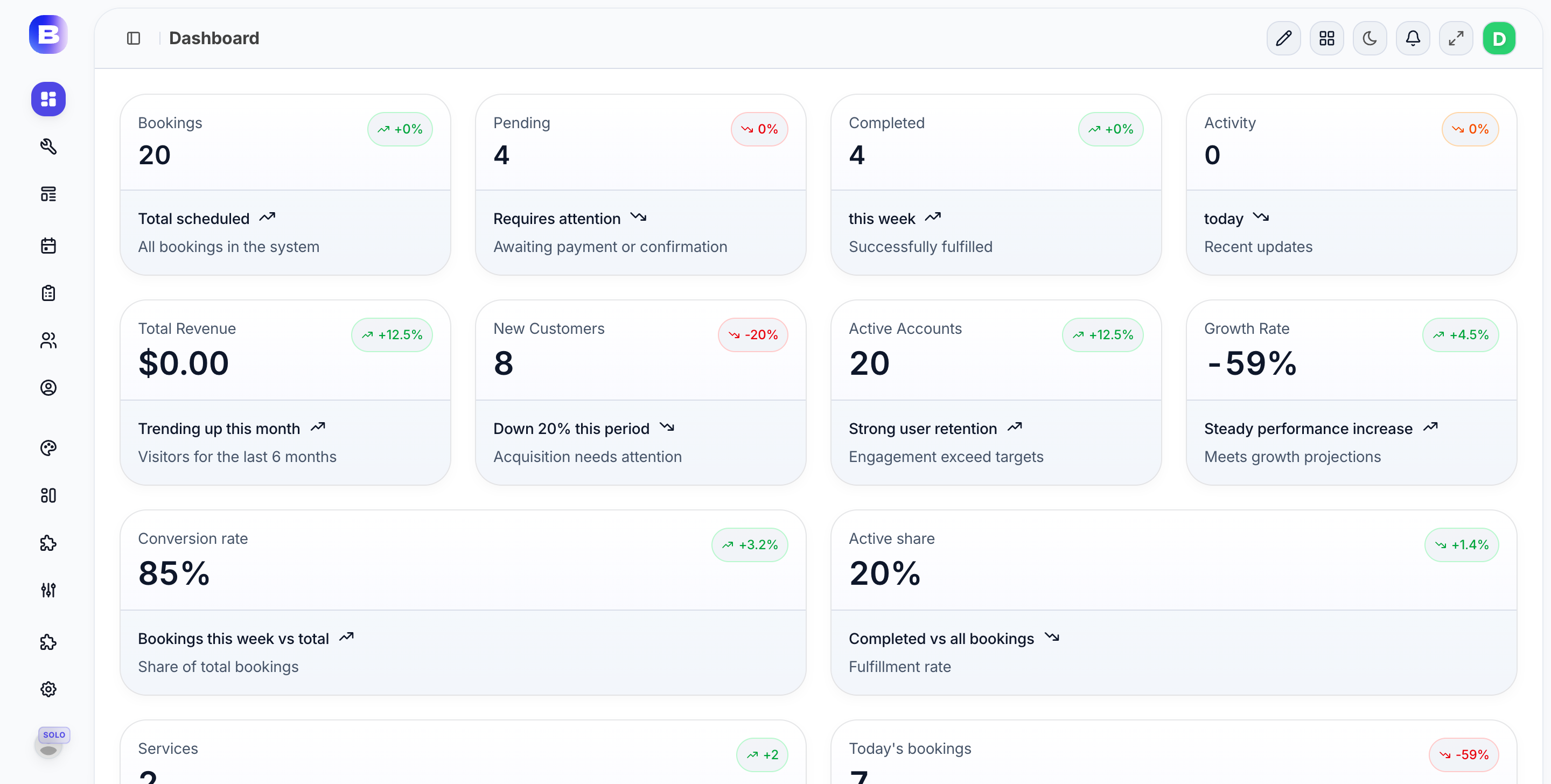The image size is (1551, 784).
Task: Click the green +3.2% conversion badge
Action: tap(750, 544)
